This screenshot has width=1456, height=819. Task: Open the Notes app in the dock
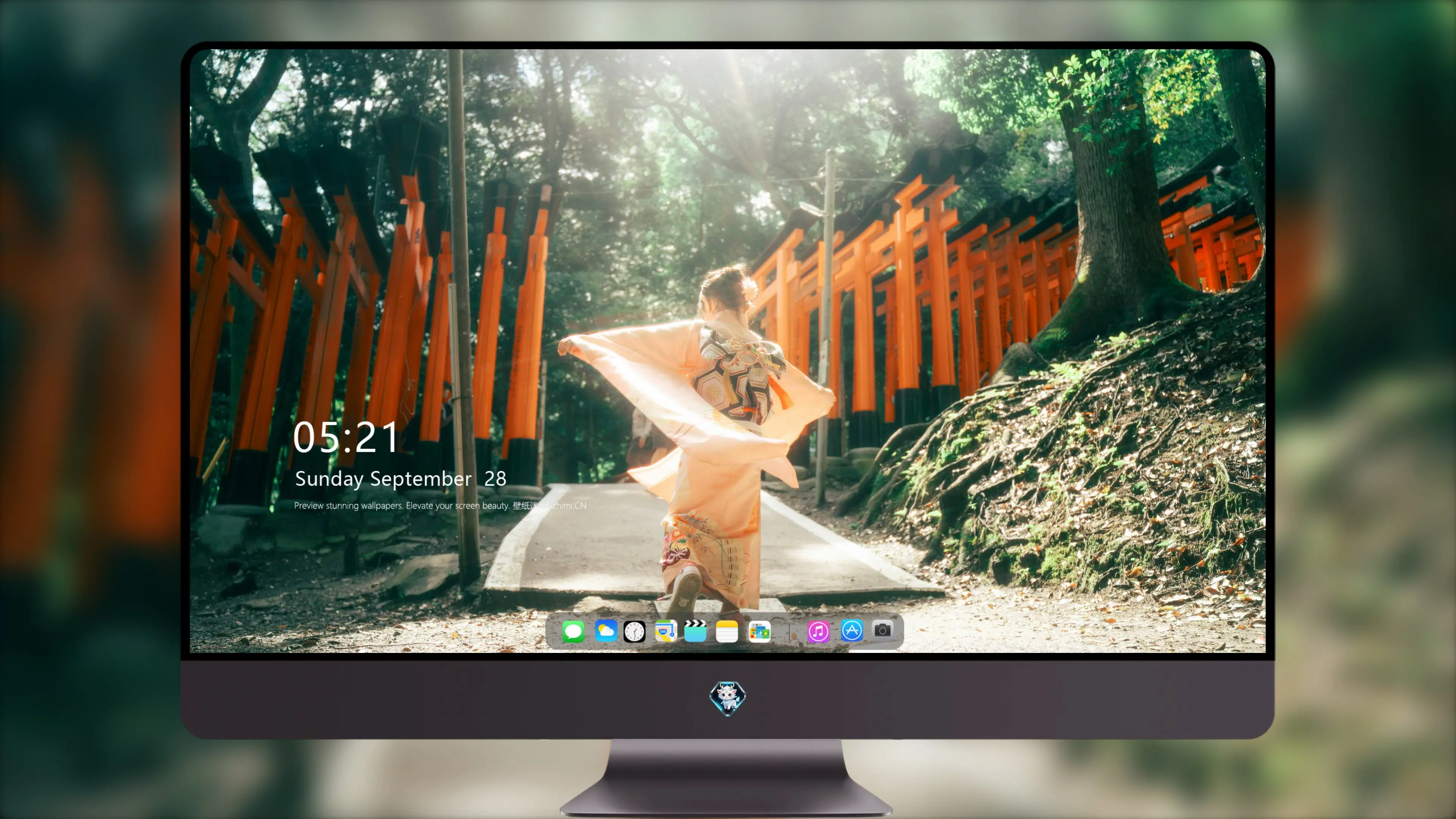(x=727, y=631)
